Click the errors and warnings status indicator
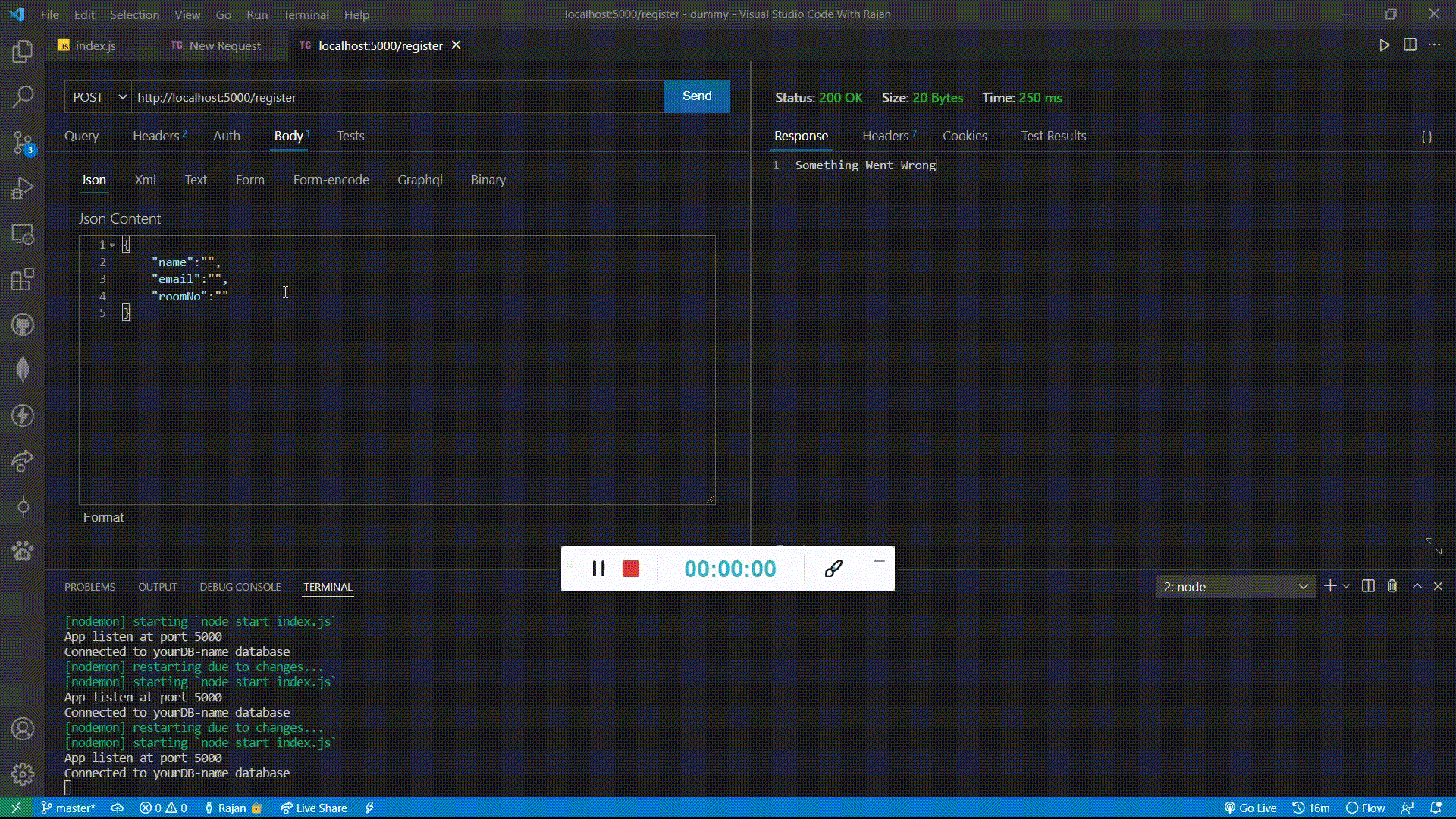 point(163,808)
